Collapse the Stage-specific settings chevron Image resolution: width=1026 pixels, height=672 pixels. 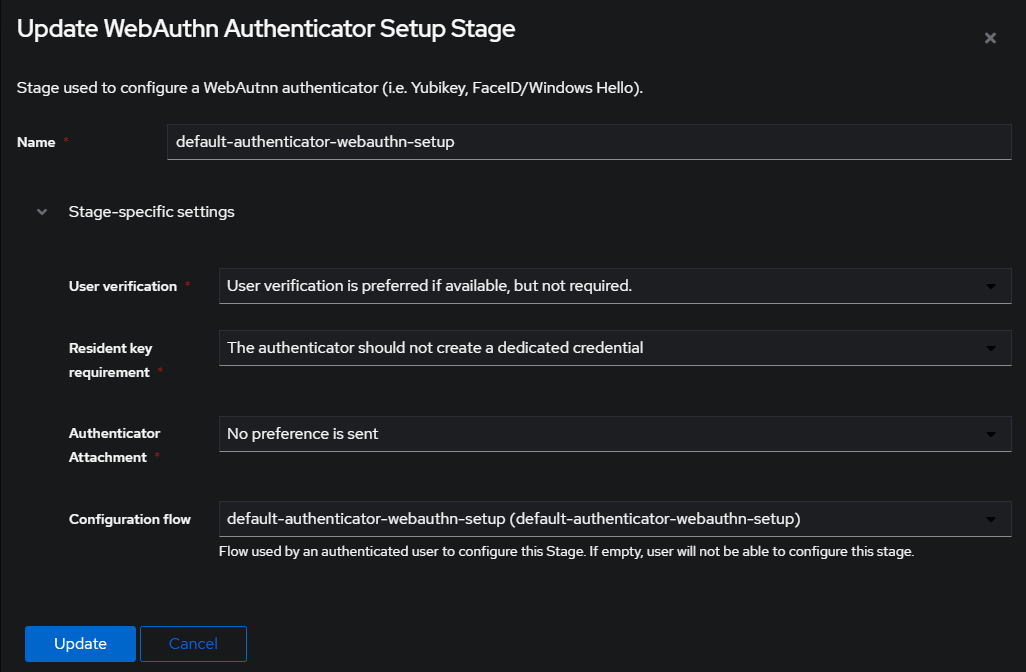[42, 212]
